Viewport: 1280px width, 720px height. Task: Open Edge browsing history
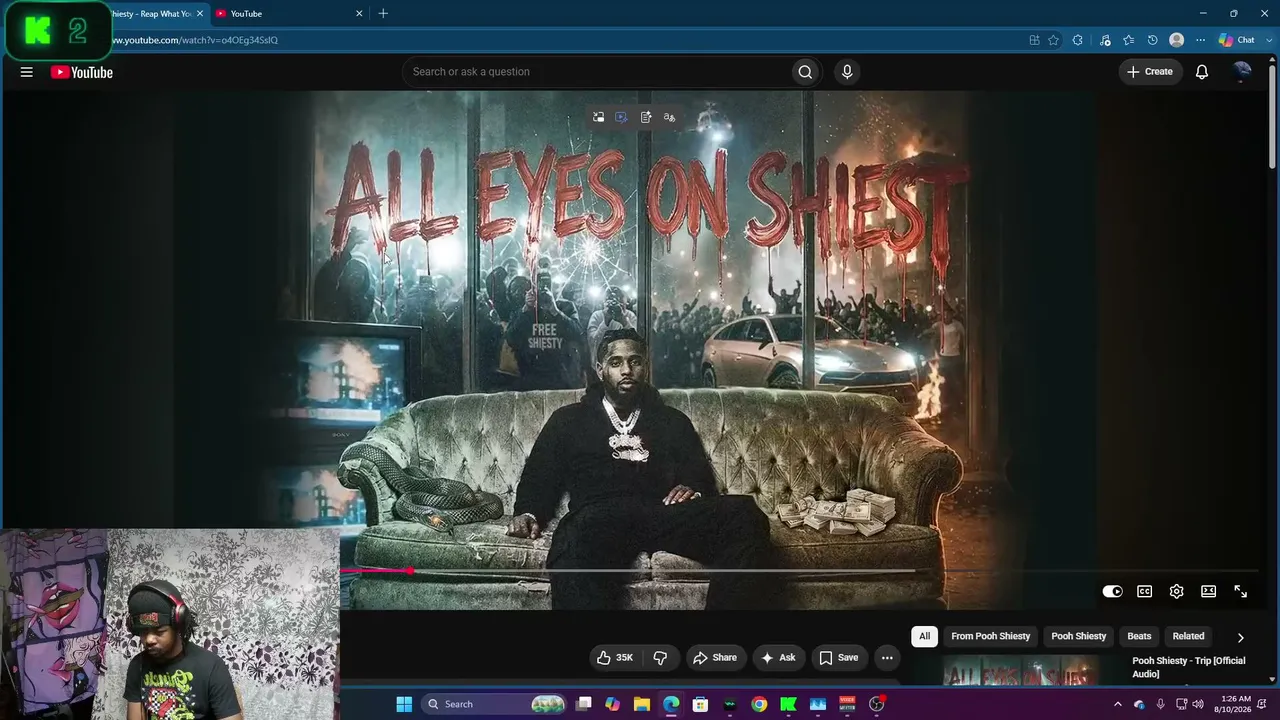click(1152, 40)
